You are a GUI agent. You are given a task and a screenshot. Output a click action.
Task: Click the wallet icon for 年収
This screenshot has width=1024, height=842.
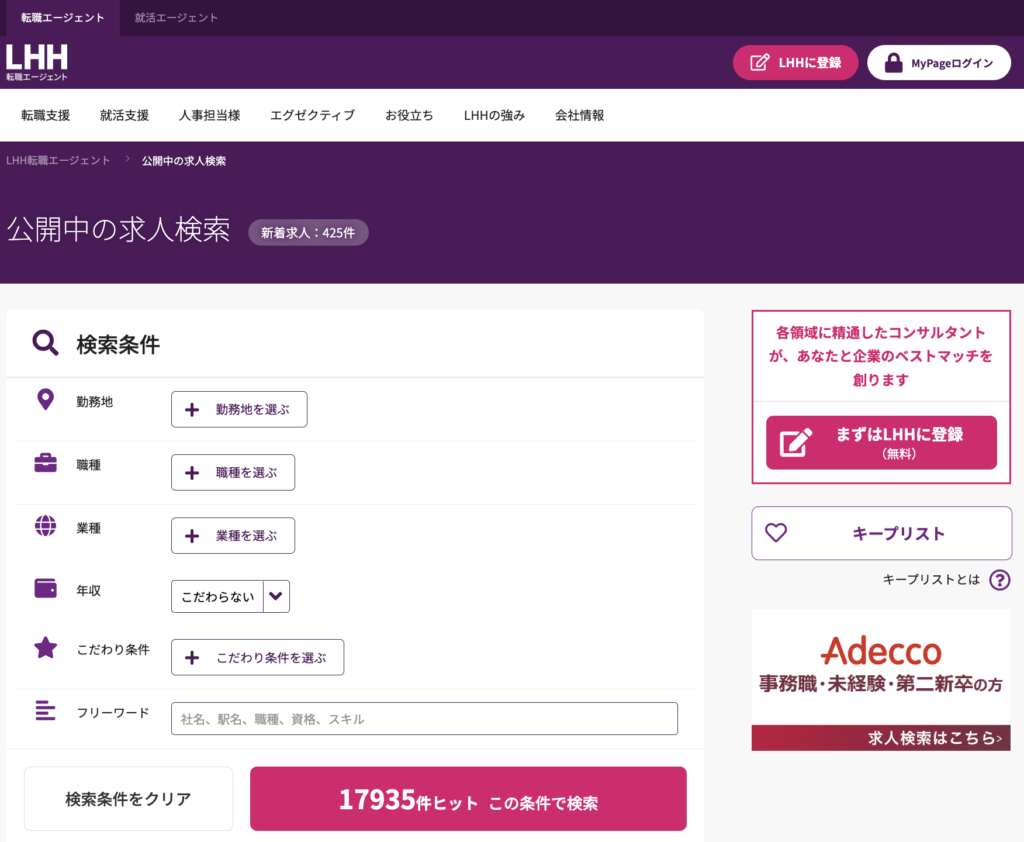[x=45, y=588]
